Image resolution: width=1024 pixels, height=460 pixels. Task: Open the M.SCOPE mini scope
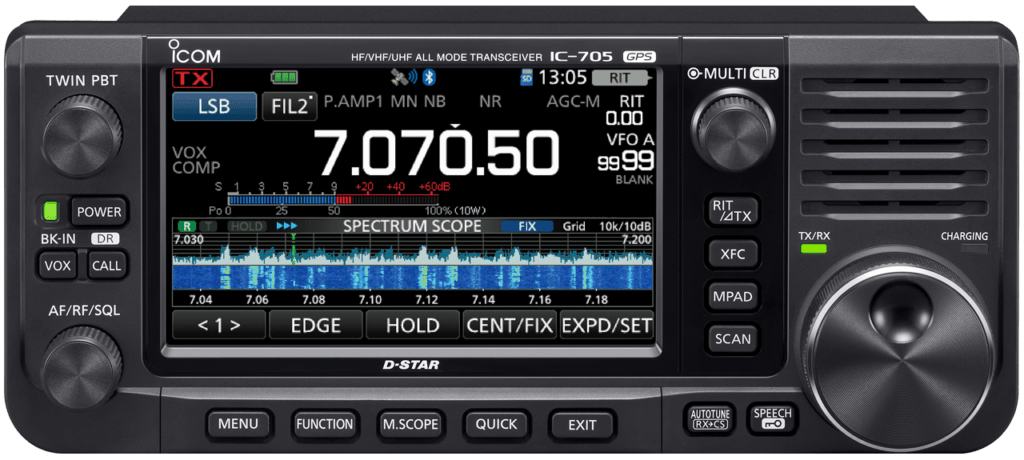[410, 424]
